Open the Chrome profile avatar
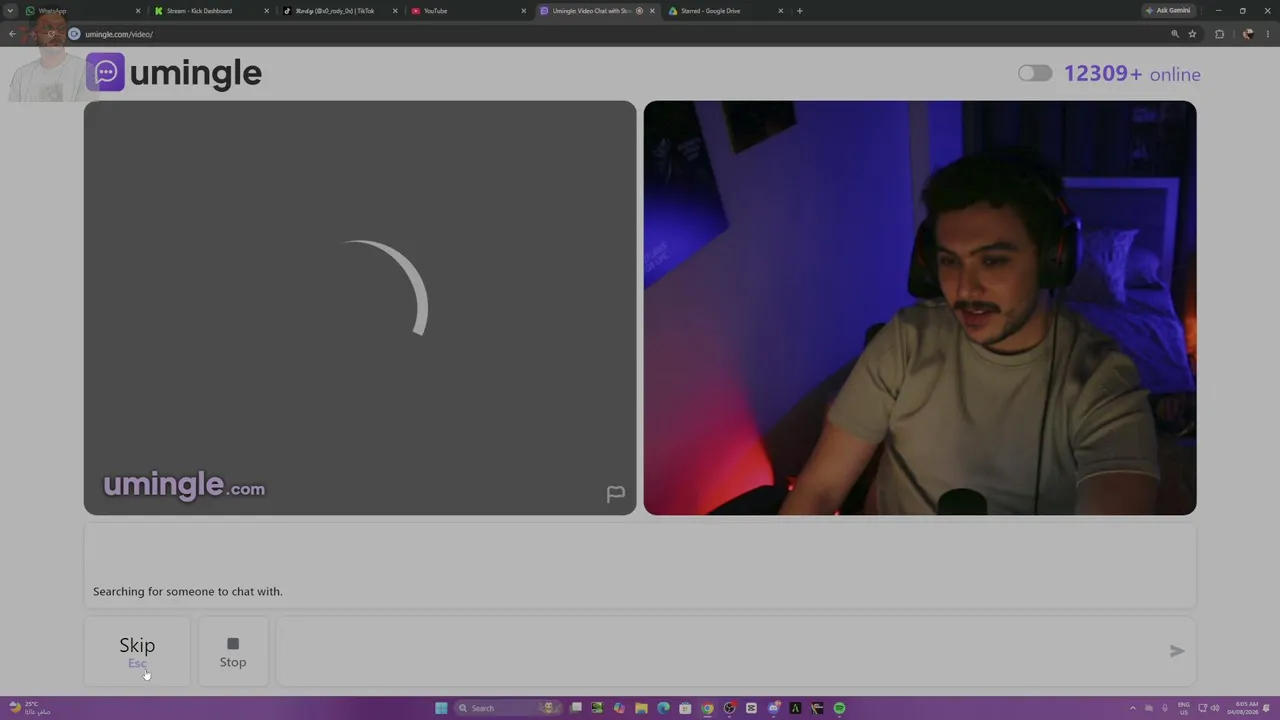The height and width of the screenshot is (720, 1280). [1247, 34]
